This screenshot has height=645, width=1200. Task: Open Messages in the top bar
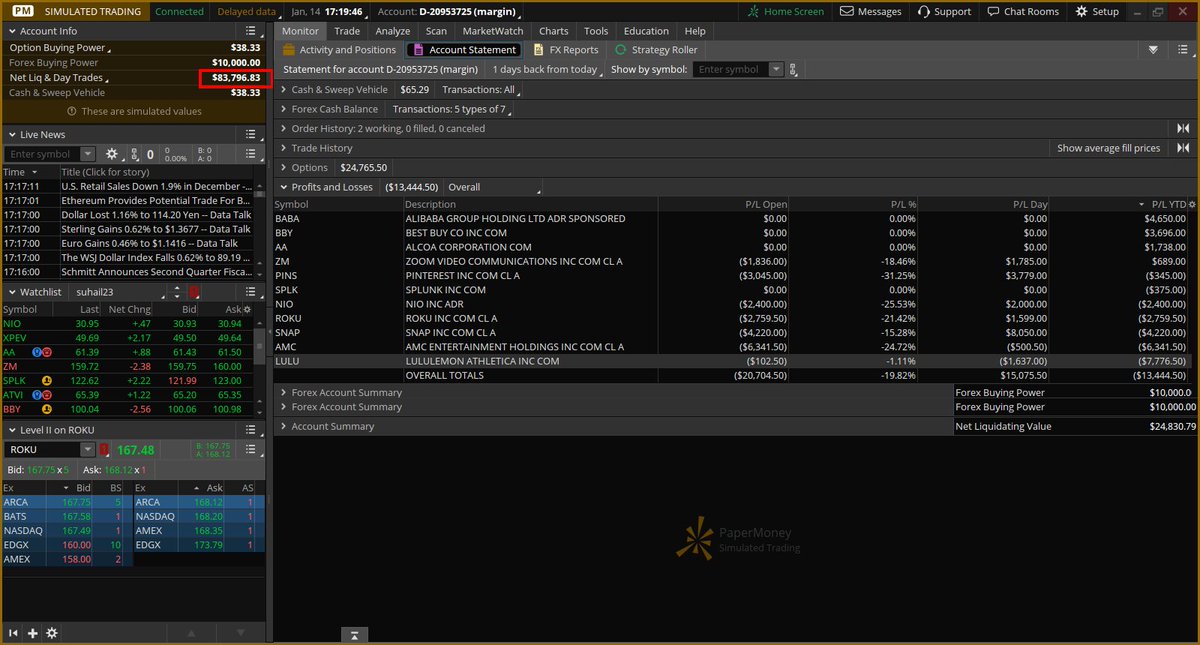click(x=870, y=11)
